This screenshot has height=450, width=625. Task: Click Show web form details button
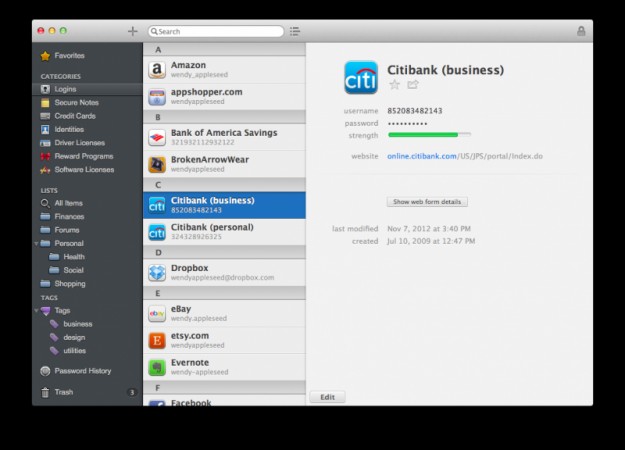click(427, 202)
